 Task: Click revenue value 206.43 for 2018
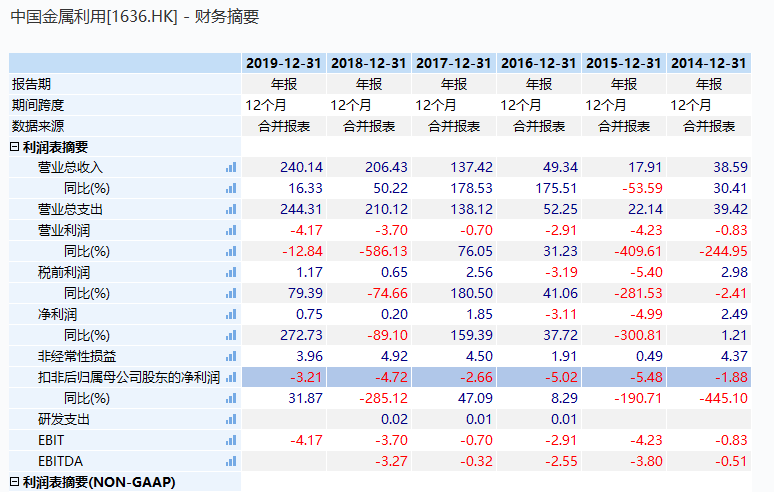tap(386, 167)
